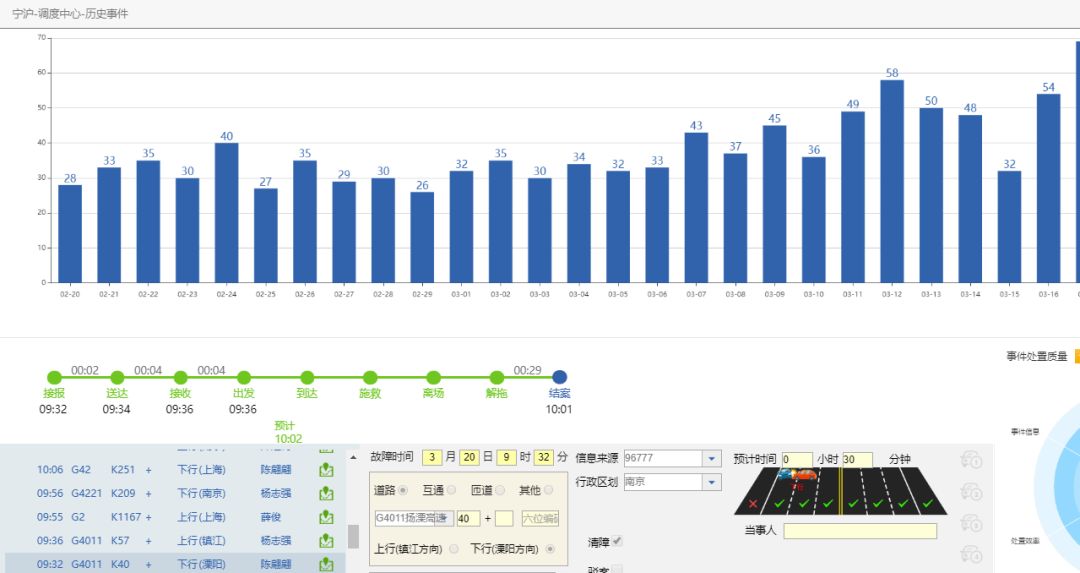Click the 当事人 input field

click(x=859, y=531)
